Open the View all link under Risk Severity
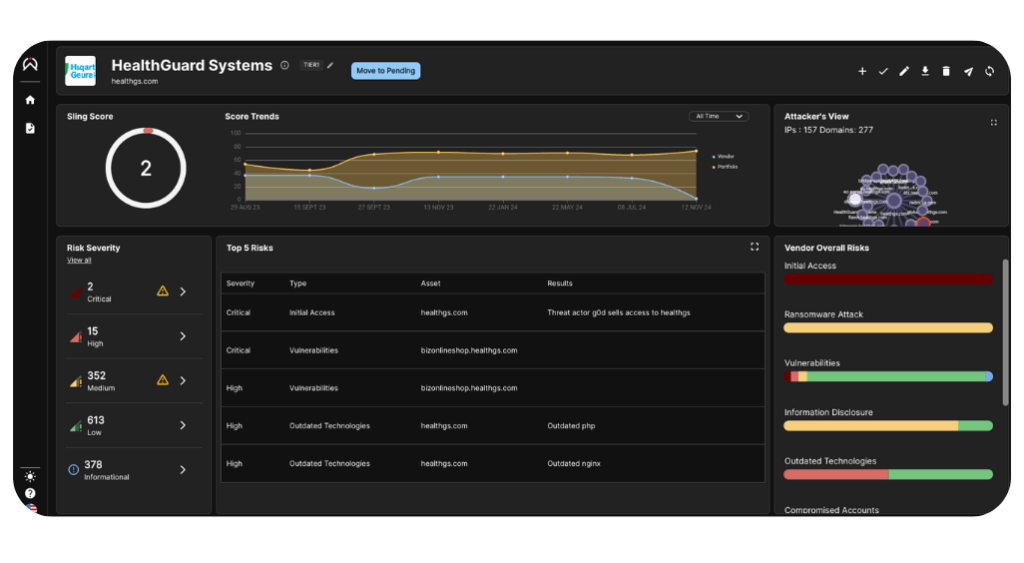The height and width of the screenshot is (563, 1024). tap(79, 260)
